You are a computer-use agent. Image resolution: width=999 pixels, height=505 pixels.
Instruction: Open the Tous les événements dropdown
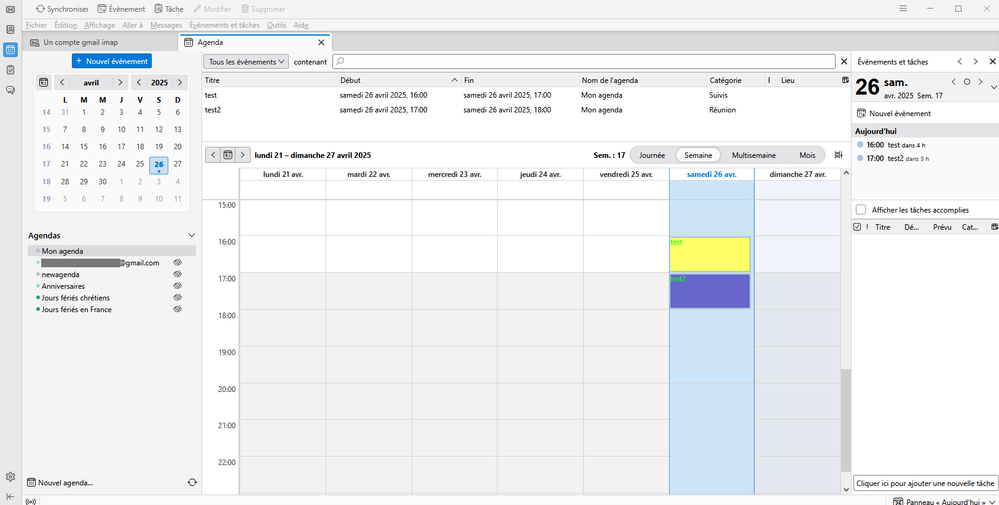tap(247, 62)
